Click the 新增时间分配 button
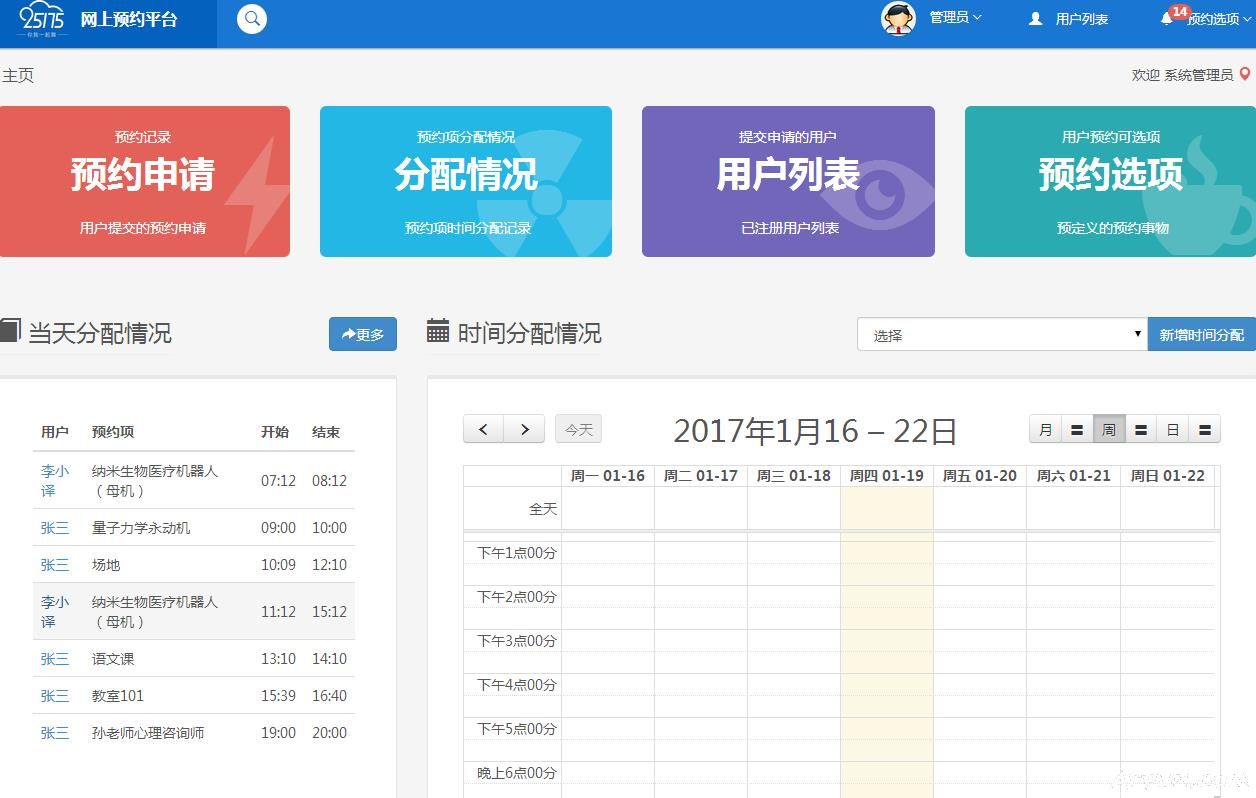Screen dimensions: 1256x798 1200,333
